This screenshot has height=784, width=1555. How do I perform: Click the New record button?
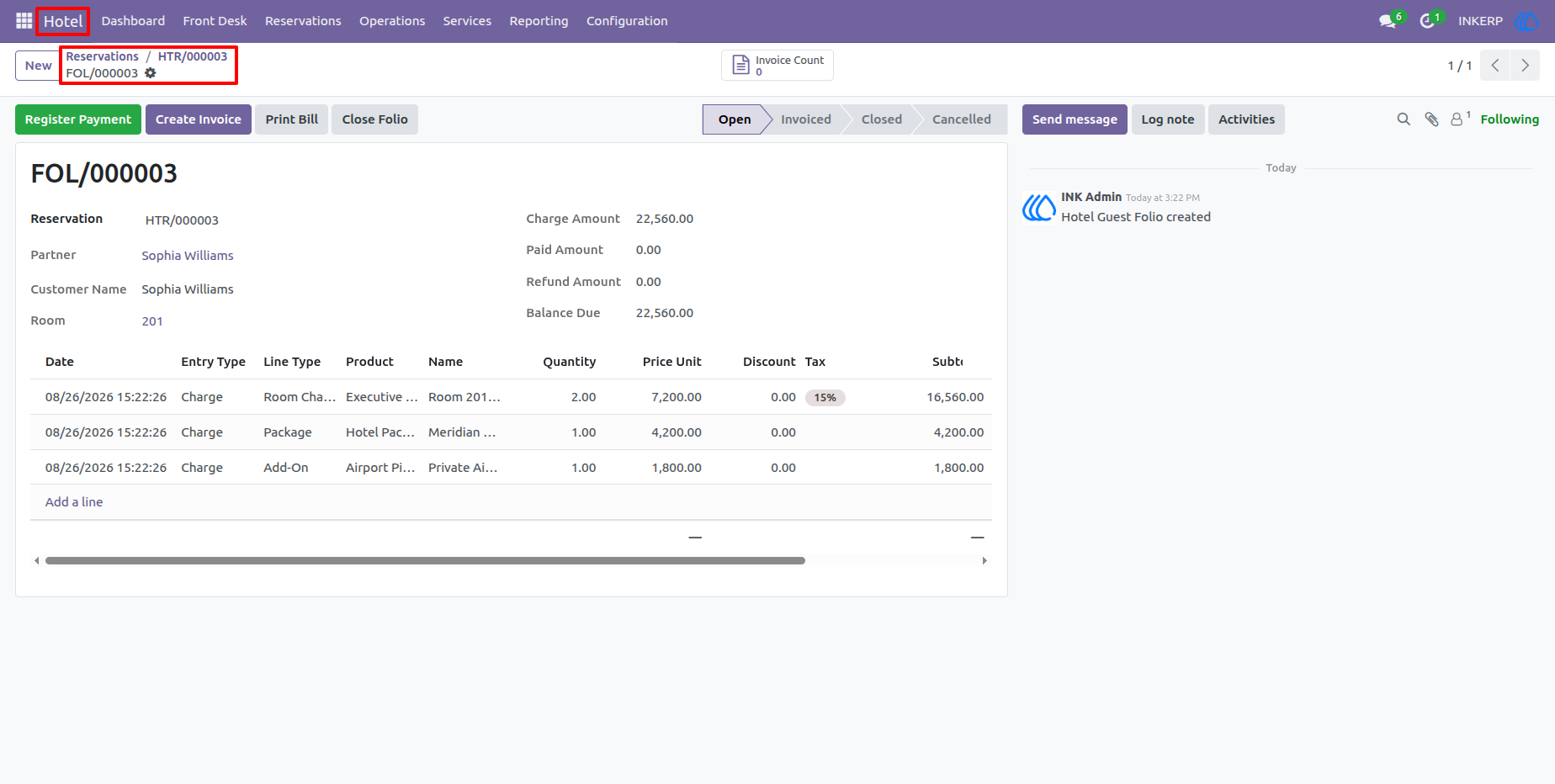[x=38, y=66]
